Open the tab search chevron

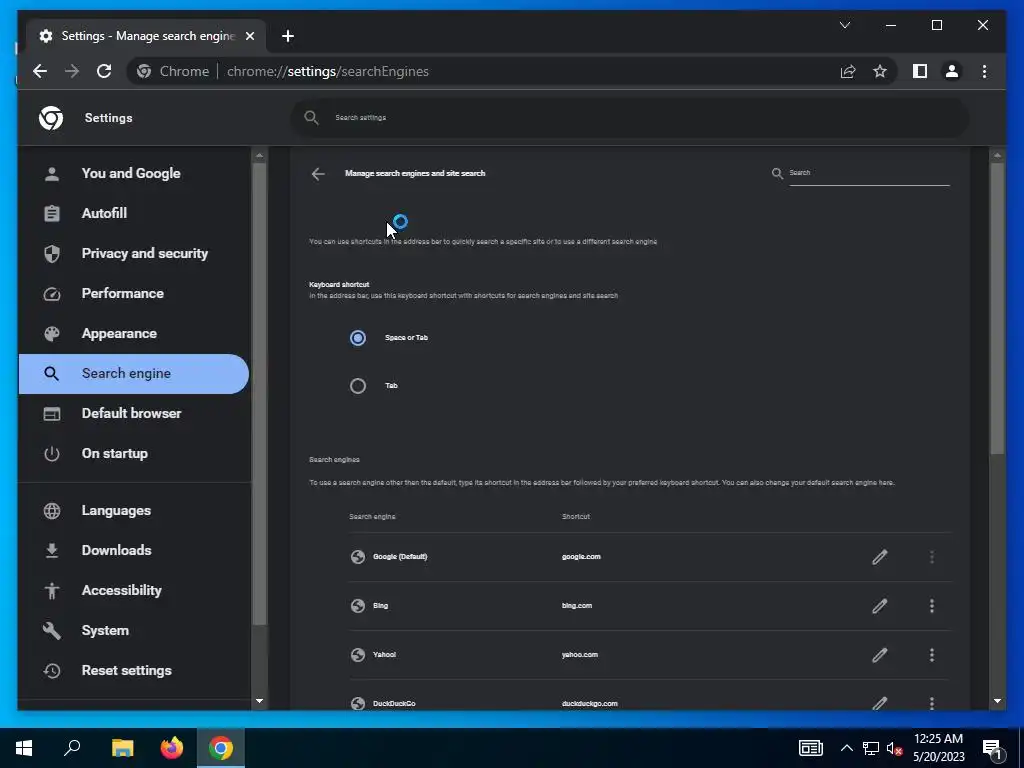[x=844, y=25]
